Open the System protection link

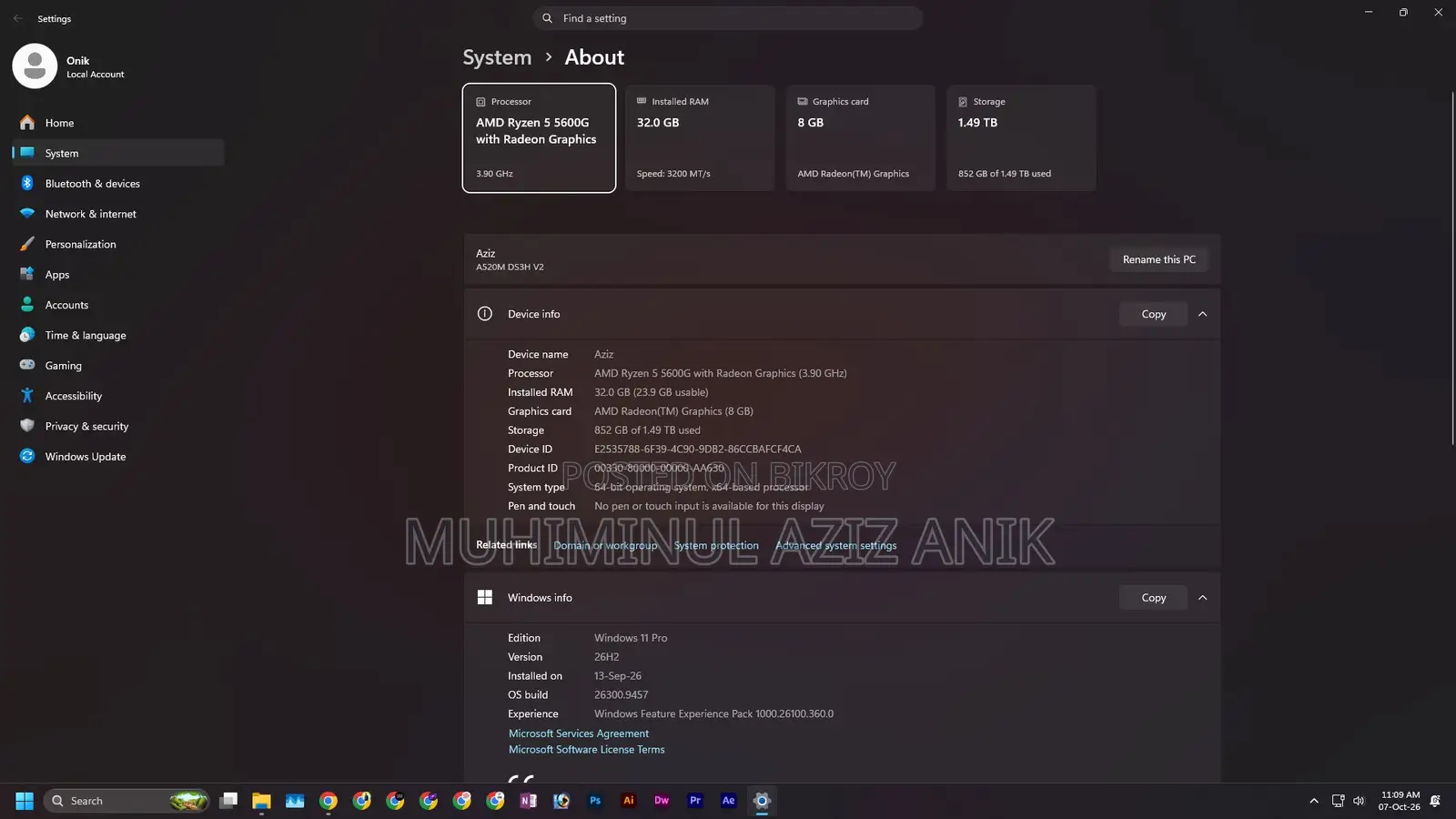716,545
